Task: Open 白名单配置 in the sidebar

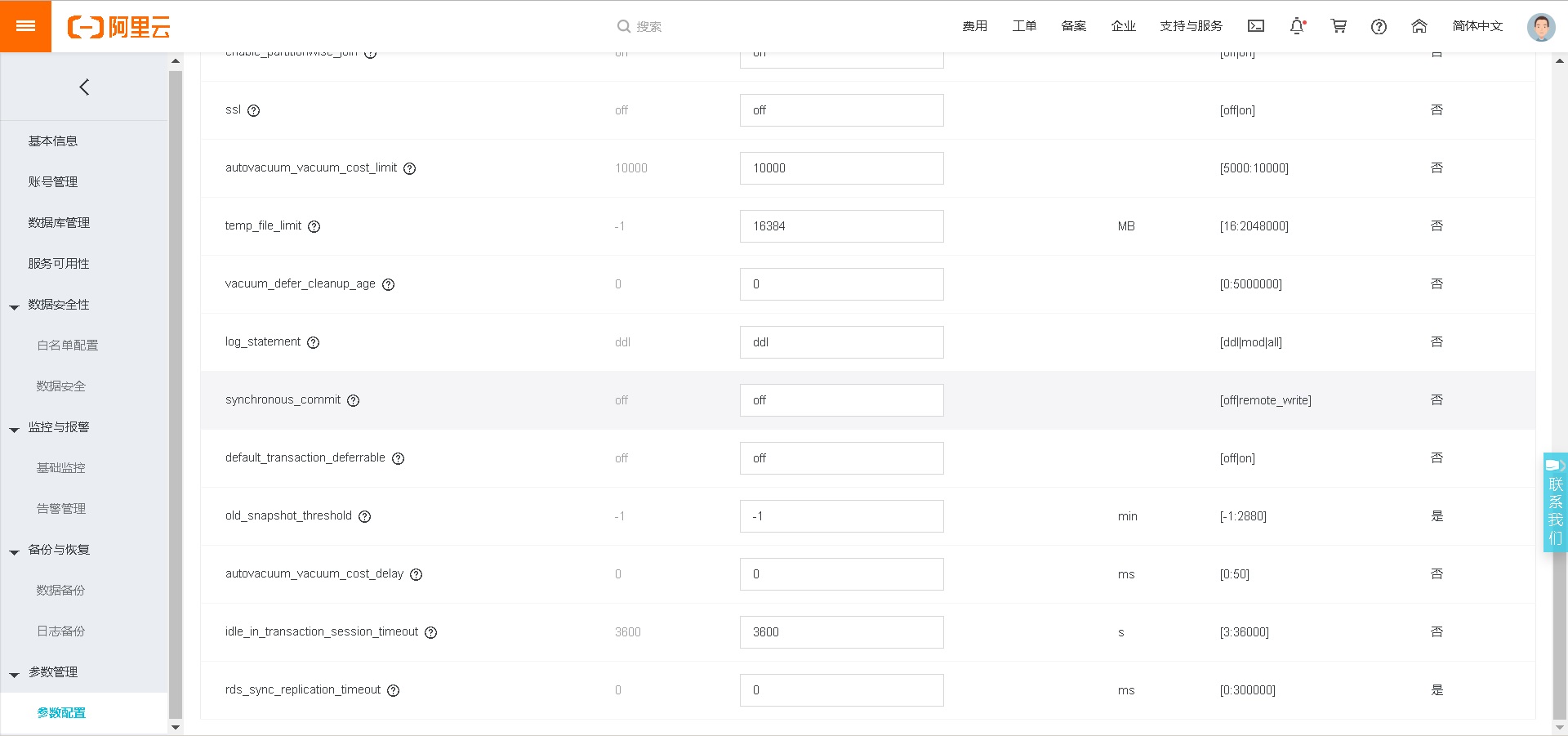Action: (x=67, y=346)
